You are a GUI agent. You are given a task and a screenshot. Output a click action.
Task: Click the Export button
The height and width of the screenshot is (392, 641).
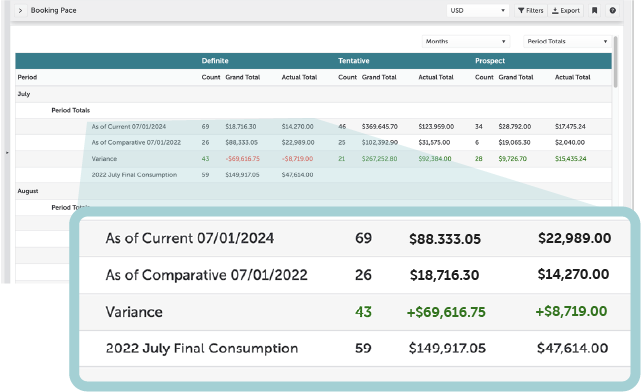click(x=566, y=11)
